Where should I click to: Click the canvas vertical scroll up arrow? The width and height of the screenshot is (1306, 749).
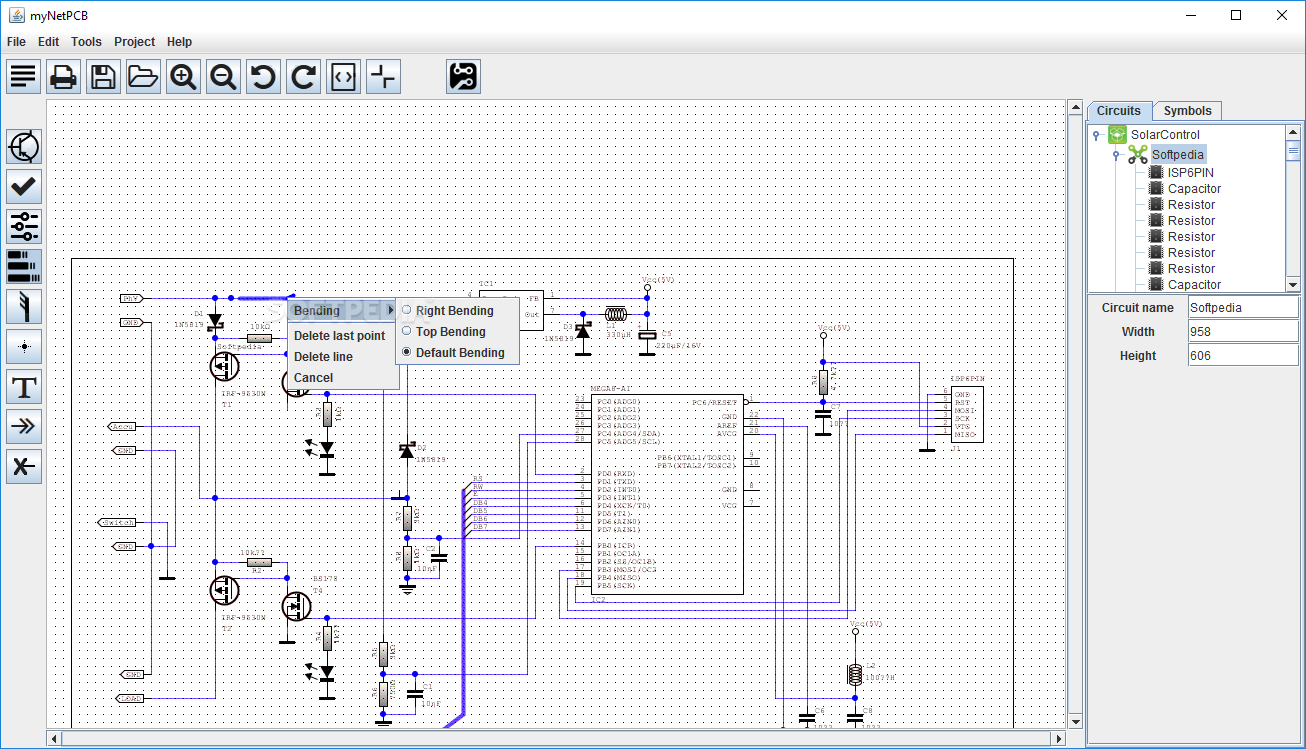pos(1075,107)
